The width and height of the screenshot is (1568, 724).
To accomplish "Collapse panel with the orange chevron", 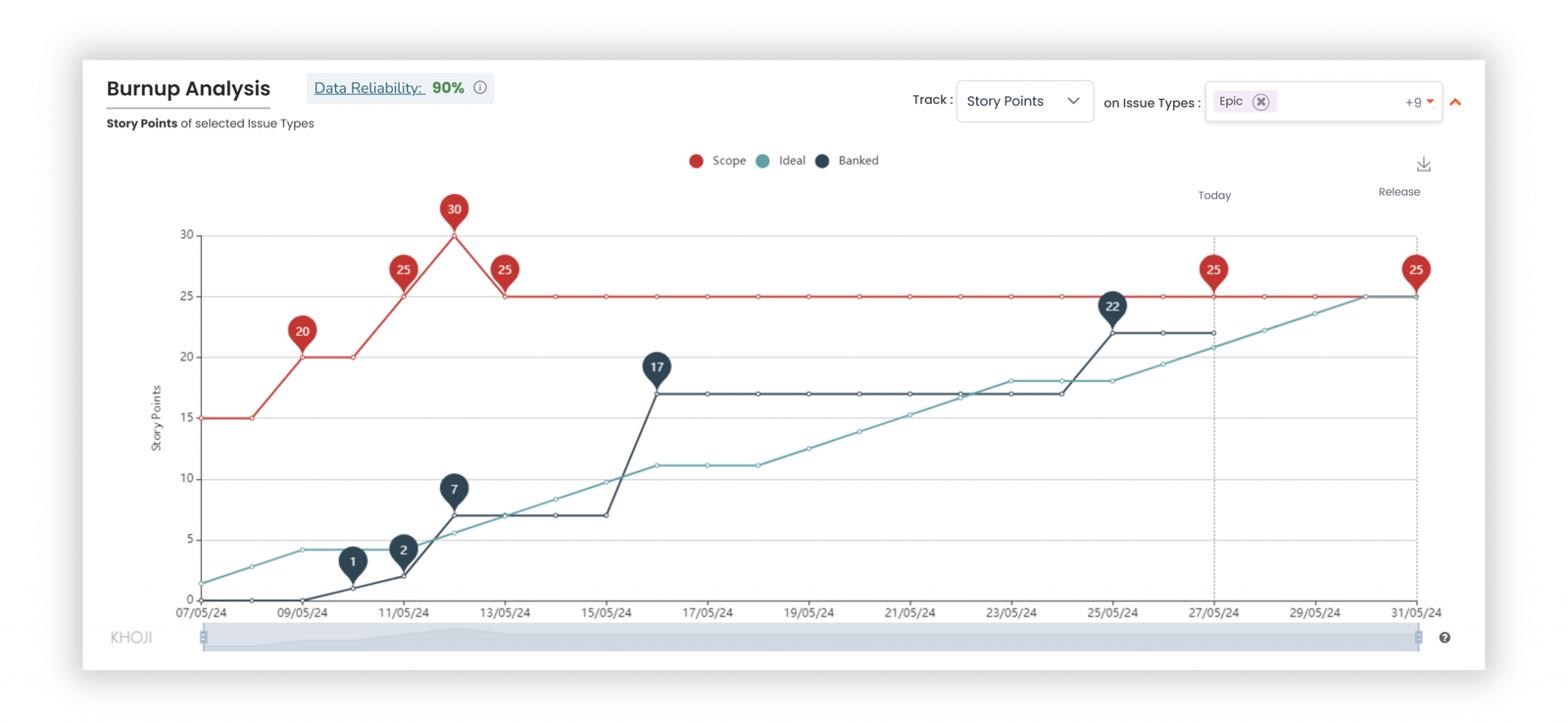I will tap(1455, 102).
